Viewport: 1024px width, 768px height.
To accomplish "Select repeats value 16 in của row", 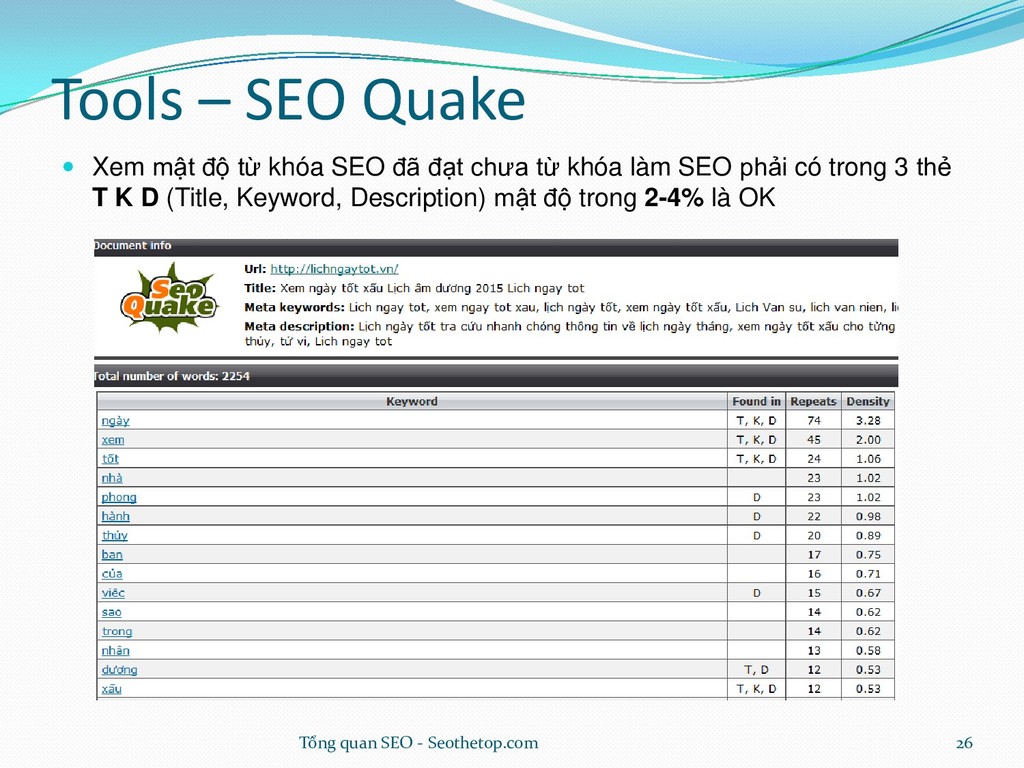I will click(814, 573).
